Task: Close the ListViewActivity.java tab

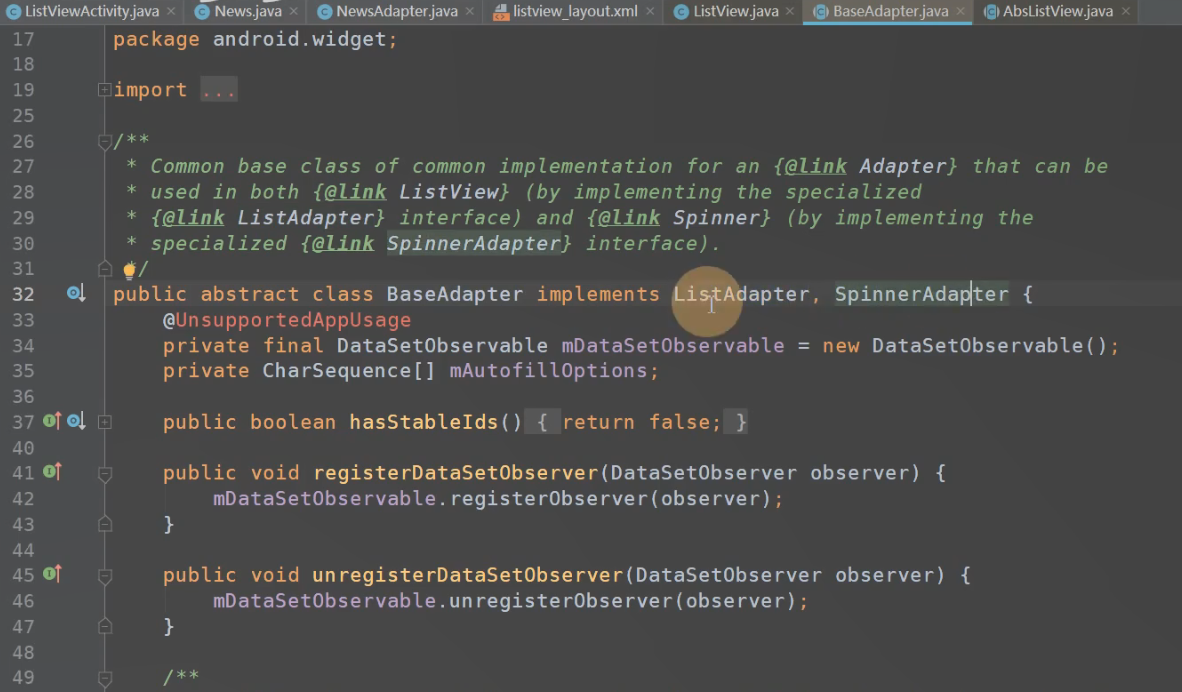Action: 171,11
